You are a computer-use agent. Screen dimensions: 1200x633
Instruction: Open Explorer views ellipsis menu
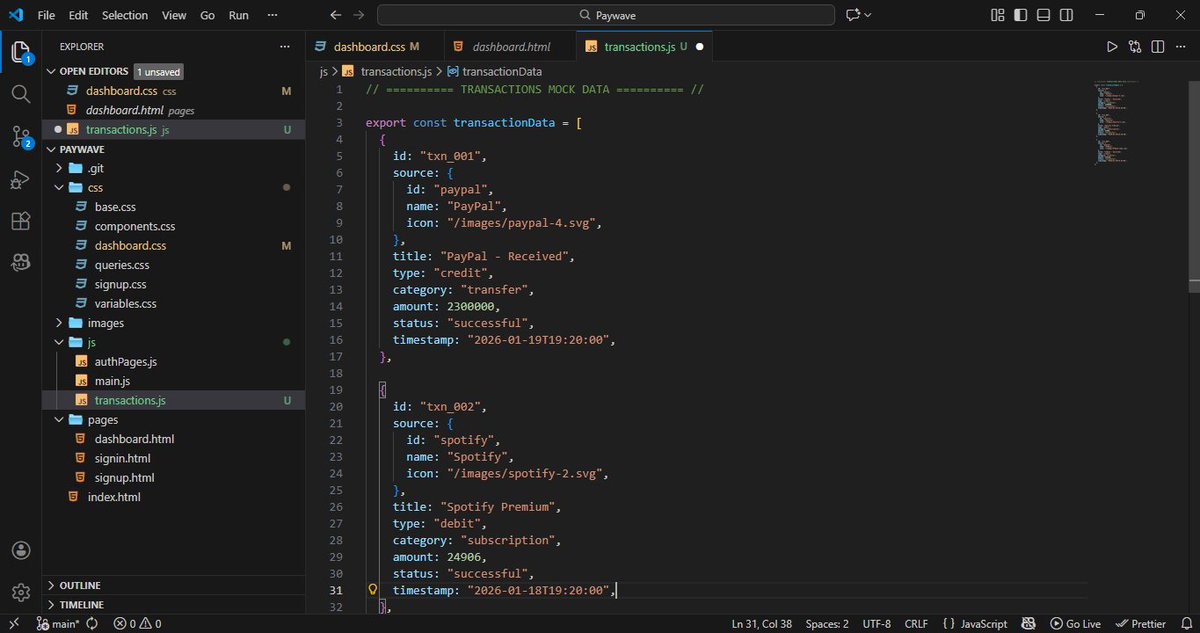click(x=284, y=46)
